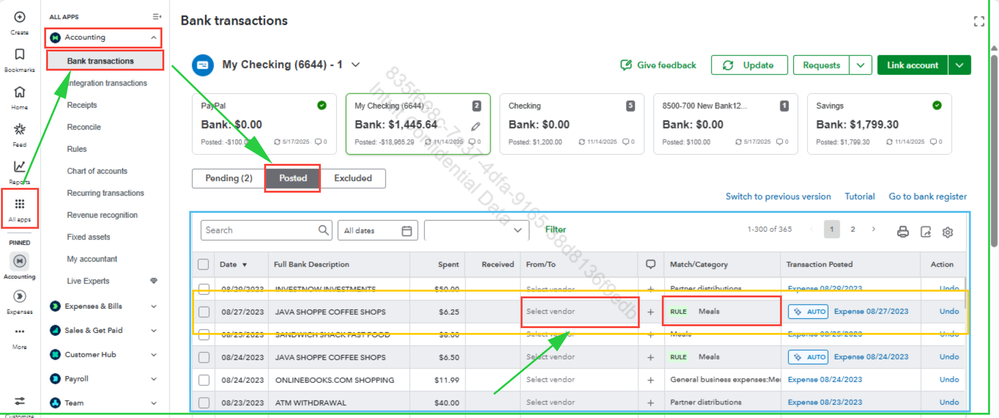999x418 pixels.
Task: Click Undo for JAVA SHOPPE 08/27/2023 row
Action: click(949, 312)
